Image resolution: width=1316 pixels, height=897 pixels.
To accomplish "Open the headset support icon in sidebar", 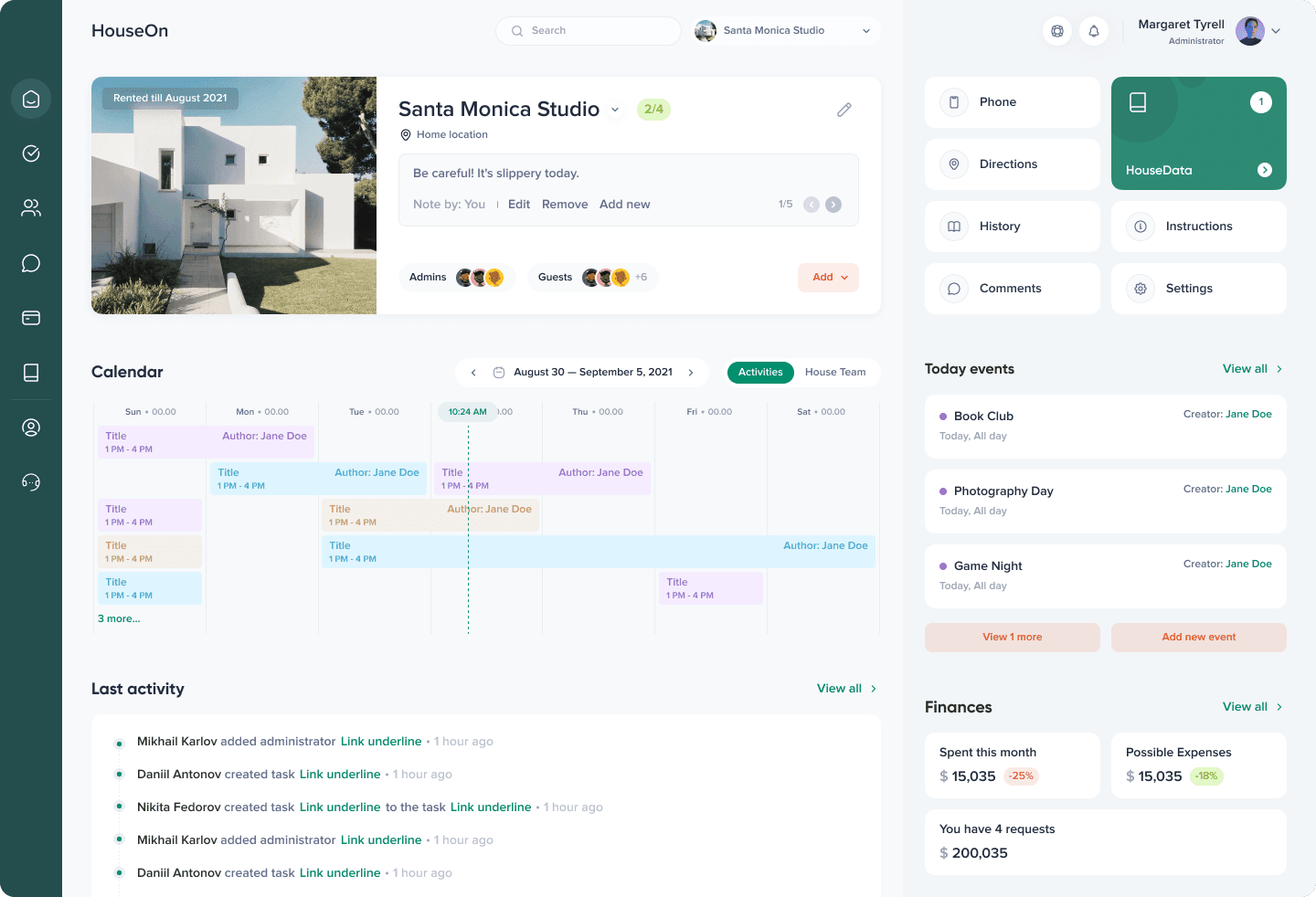I will point(31,482).
